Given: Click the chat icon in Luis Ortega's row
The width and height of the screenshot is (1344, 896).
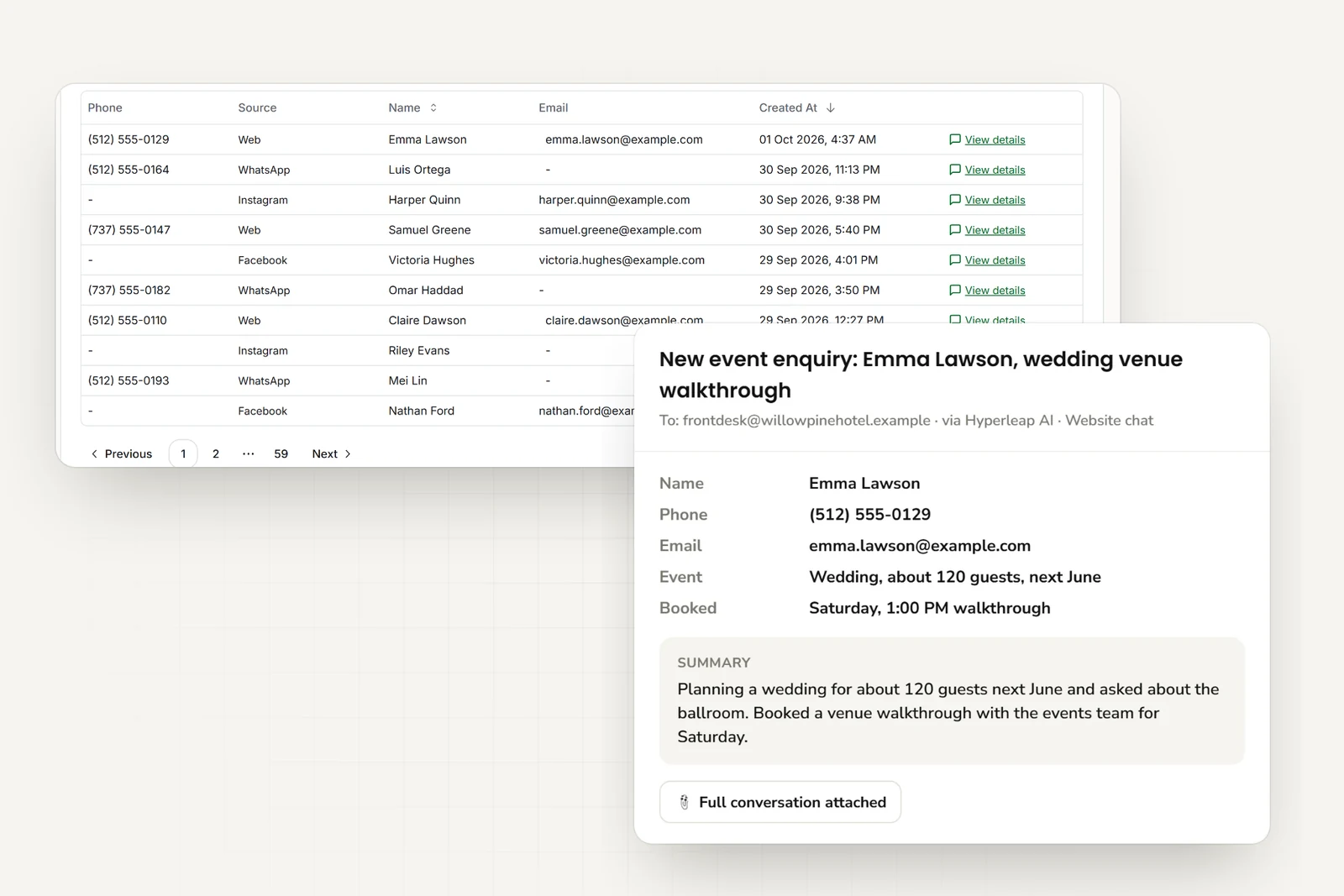Looking at the screenshot, I should (954, 170).
